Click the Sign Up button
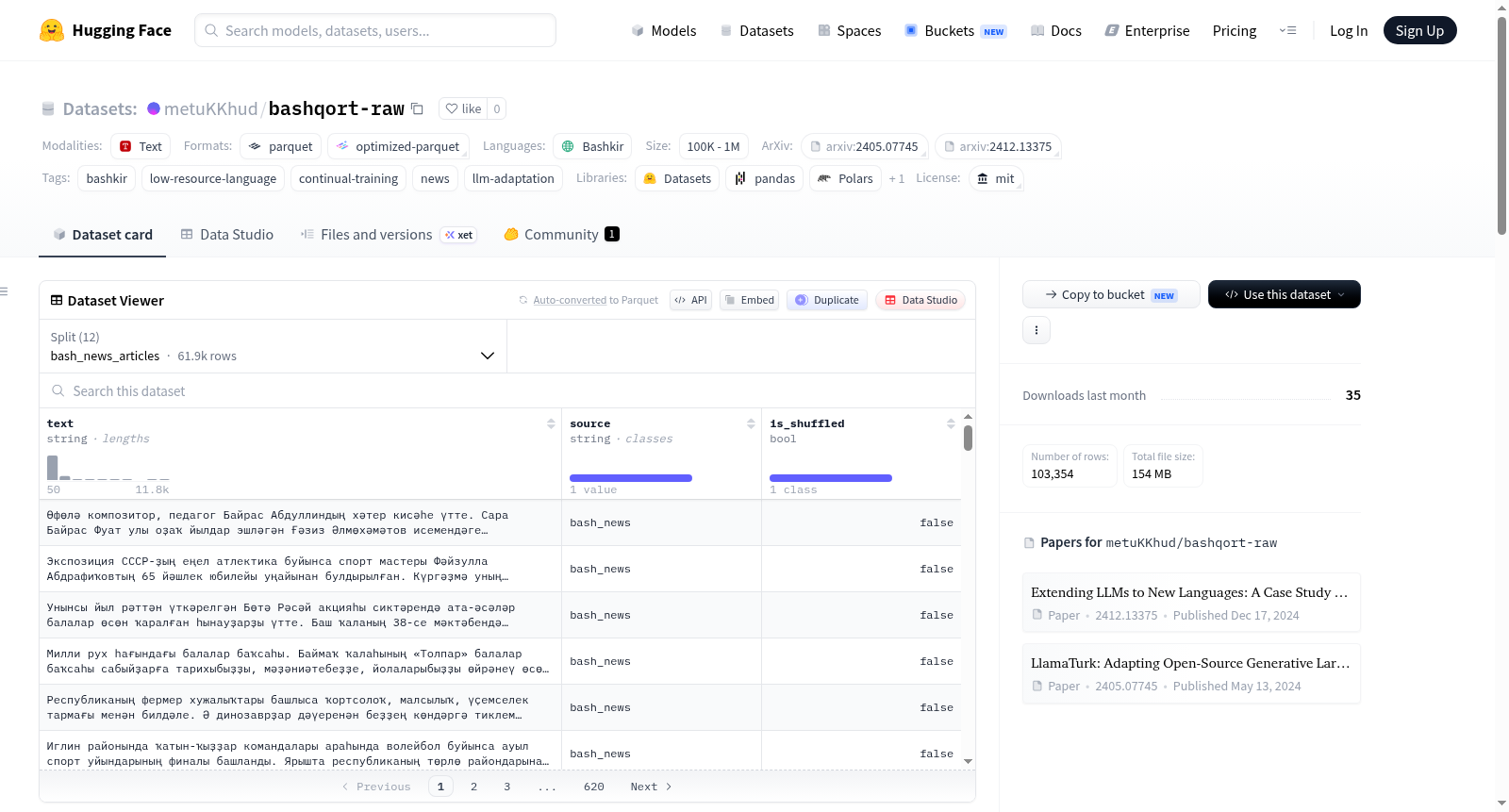 [x=1420, y=30]
